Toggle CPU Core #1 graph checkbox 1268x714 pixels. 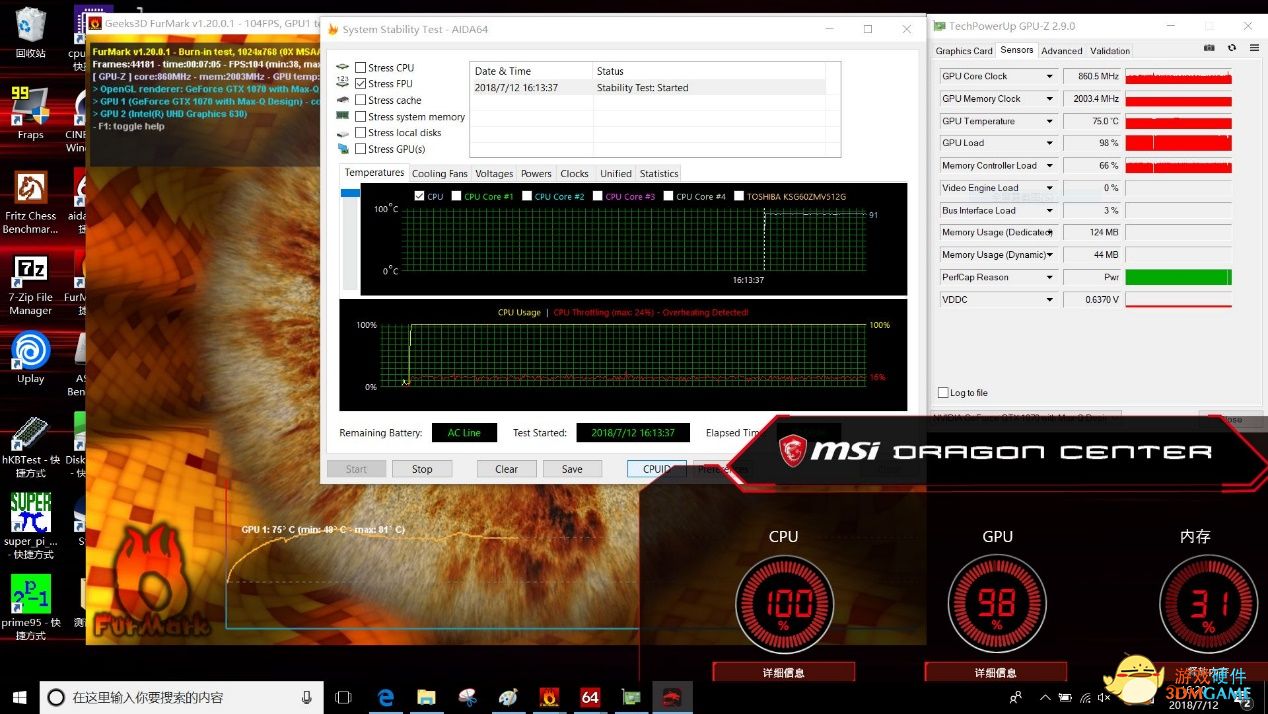(x=456, y=196)
